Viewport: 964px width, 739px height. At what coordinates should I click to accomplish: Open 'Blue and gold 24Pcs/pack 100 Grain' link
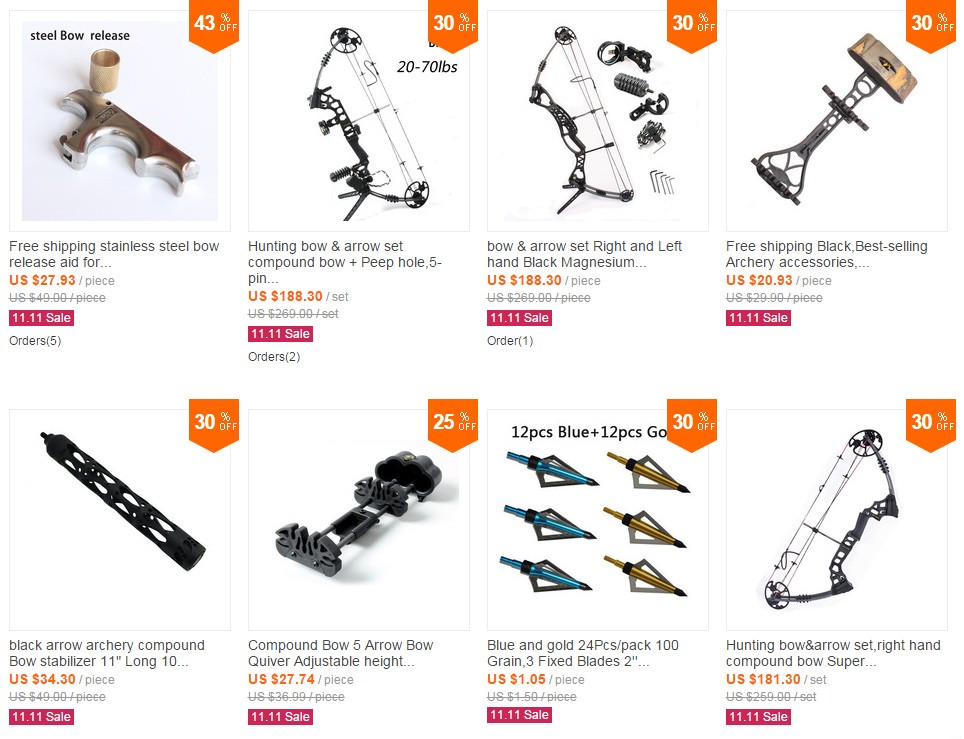point(583,653)
